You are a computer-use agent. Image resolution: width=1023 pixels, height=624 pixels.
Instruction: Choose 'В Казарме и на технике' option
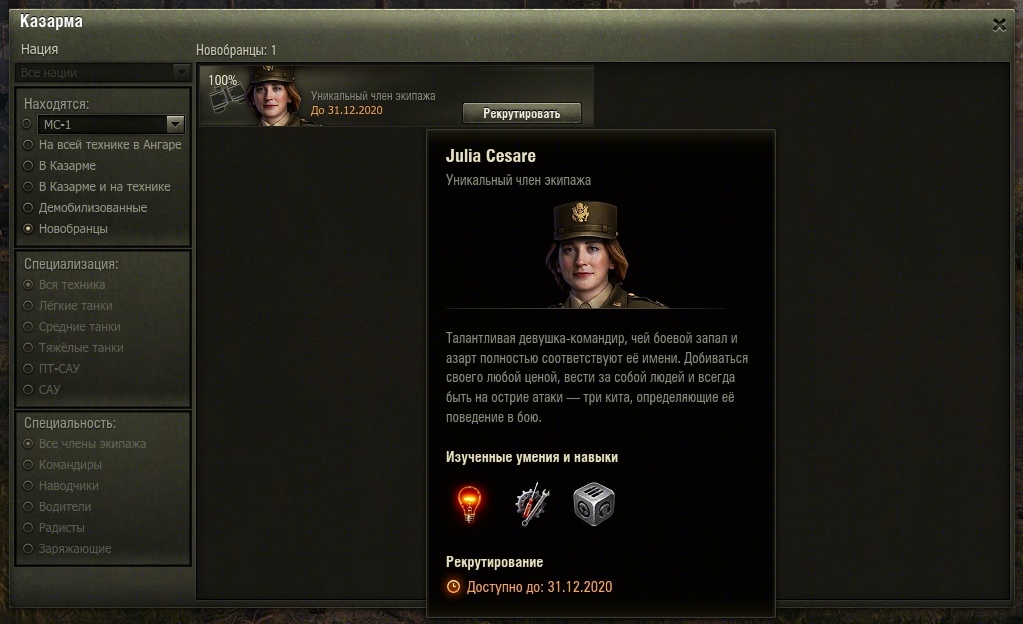[97, 187]
